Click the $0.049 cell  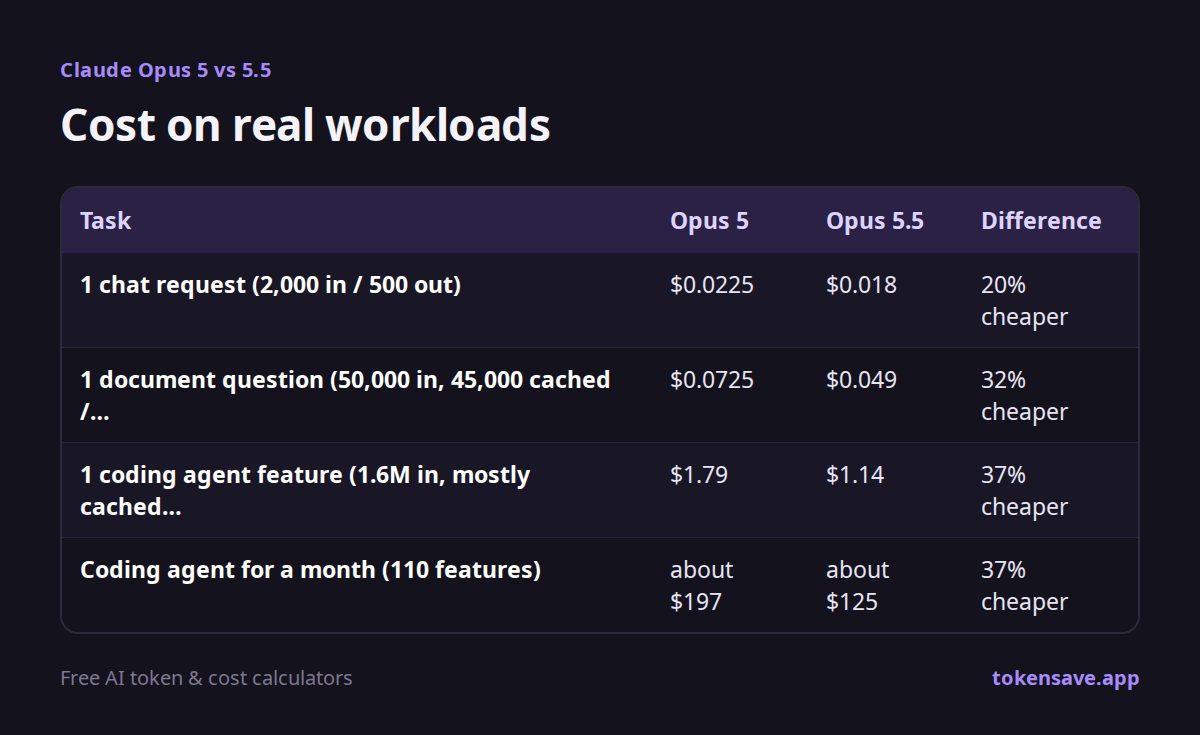(861, 380)
